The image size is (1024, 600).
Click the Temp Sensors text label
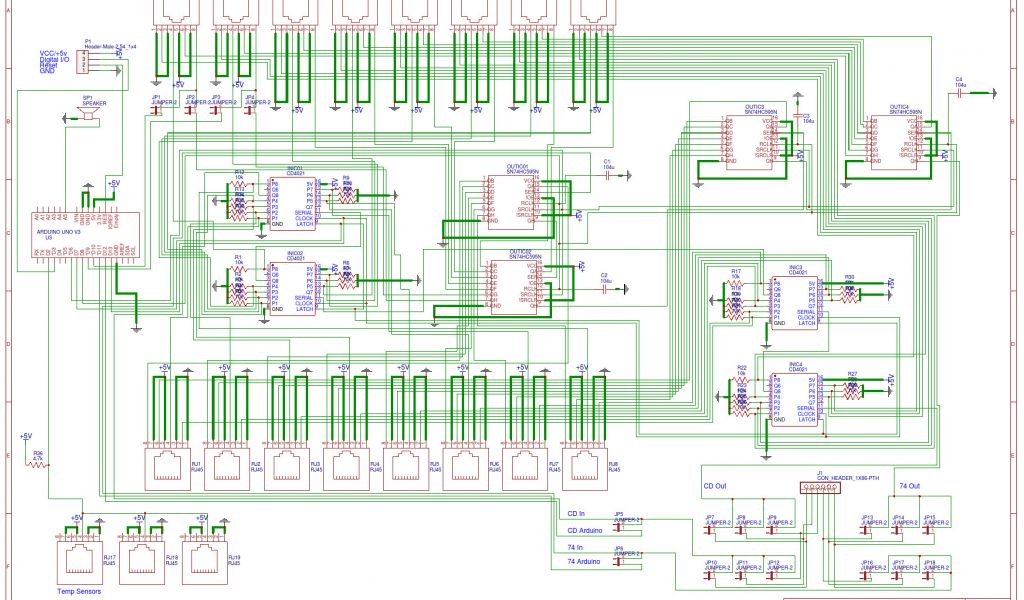point(78,591)
